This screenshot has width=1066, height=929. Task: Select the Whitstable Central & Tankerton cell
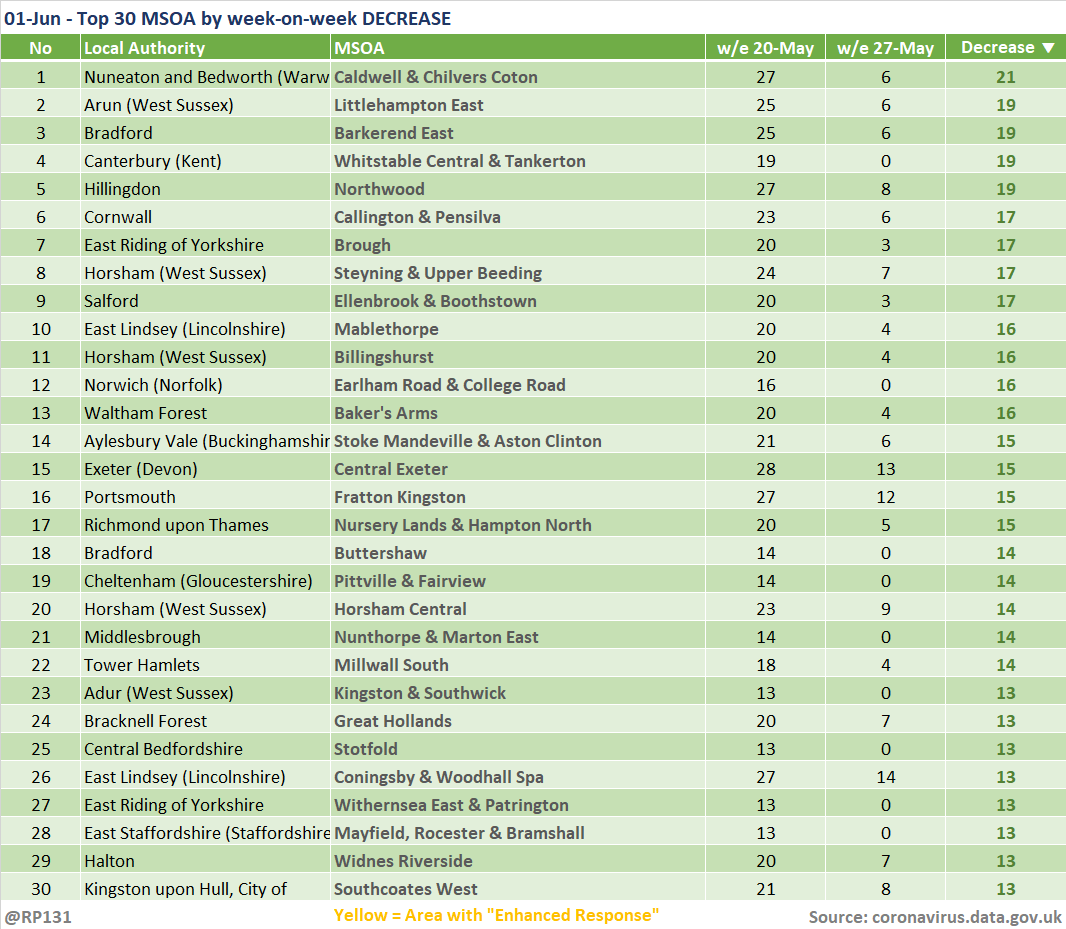click(x=460, y=161)
